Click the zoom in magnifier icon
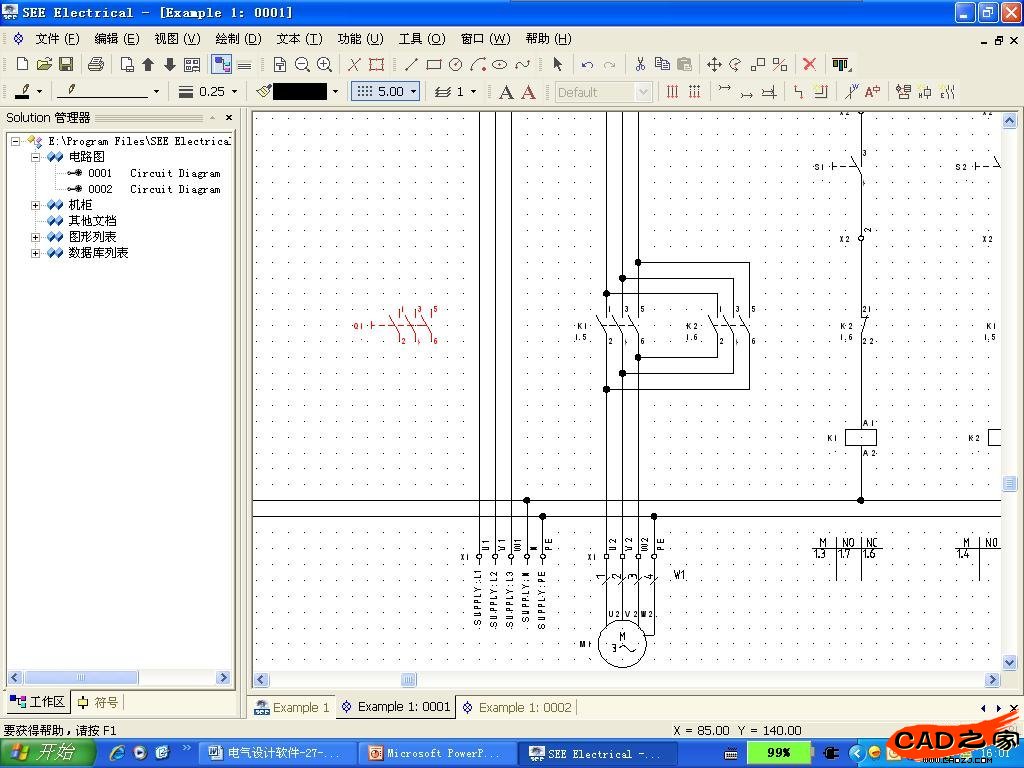The image size is (1024, 768). (324, 64)
